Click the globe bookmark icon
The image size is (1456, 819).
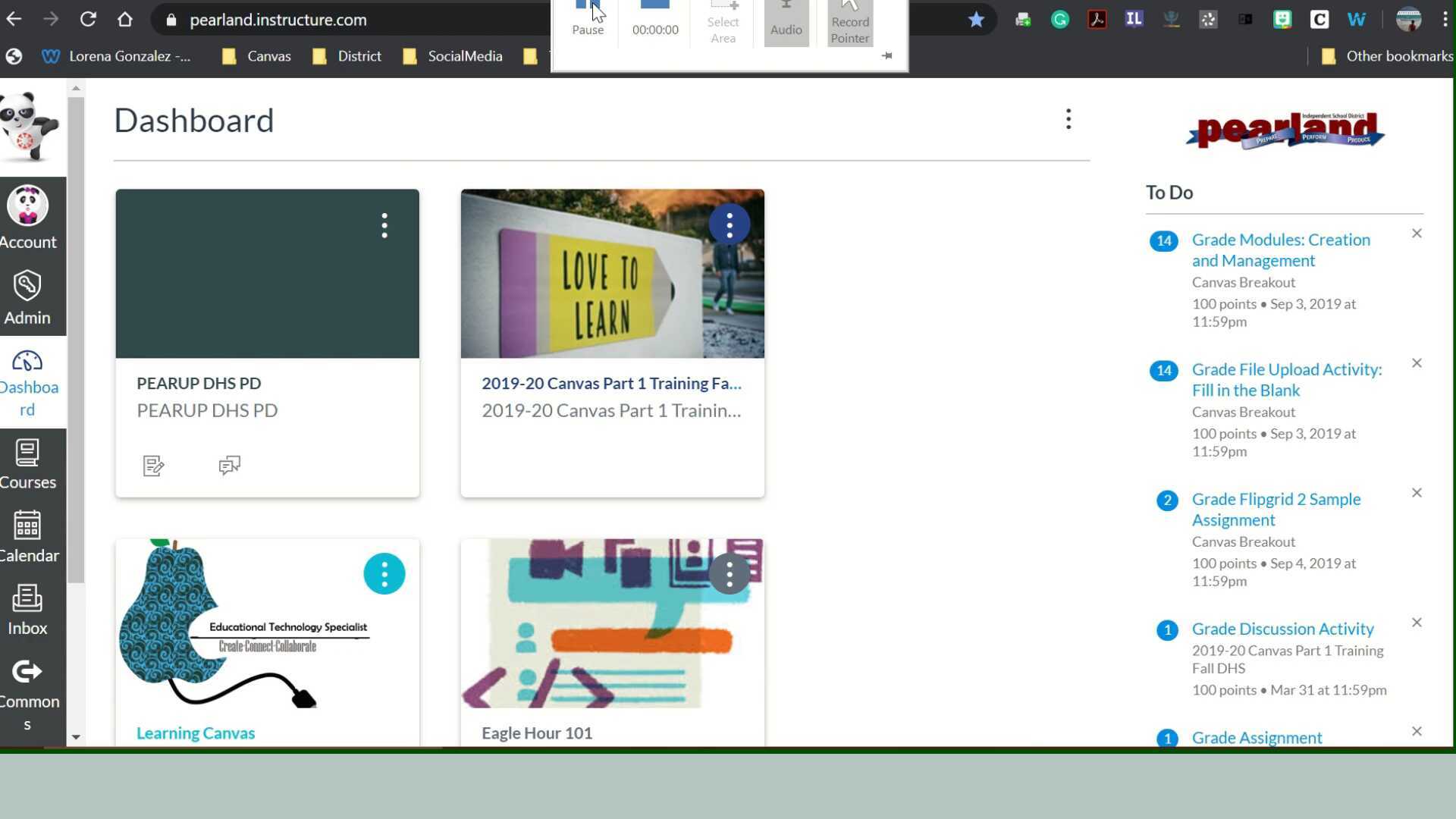(14, 56)
